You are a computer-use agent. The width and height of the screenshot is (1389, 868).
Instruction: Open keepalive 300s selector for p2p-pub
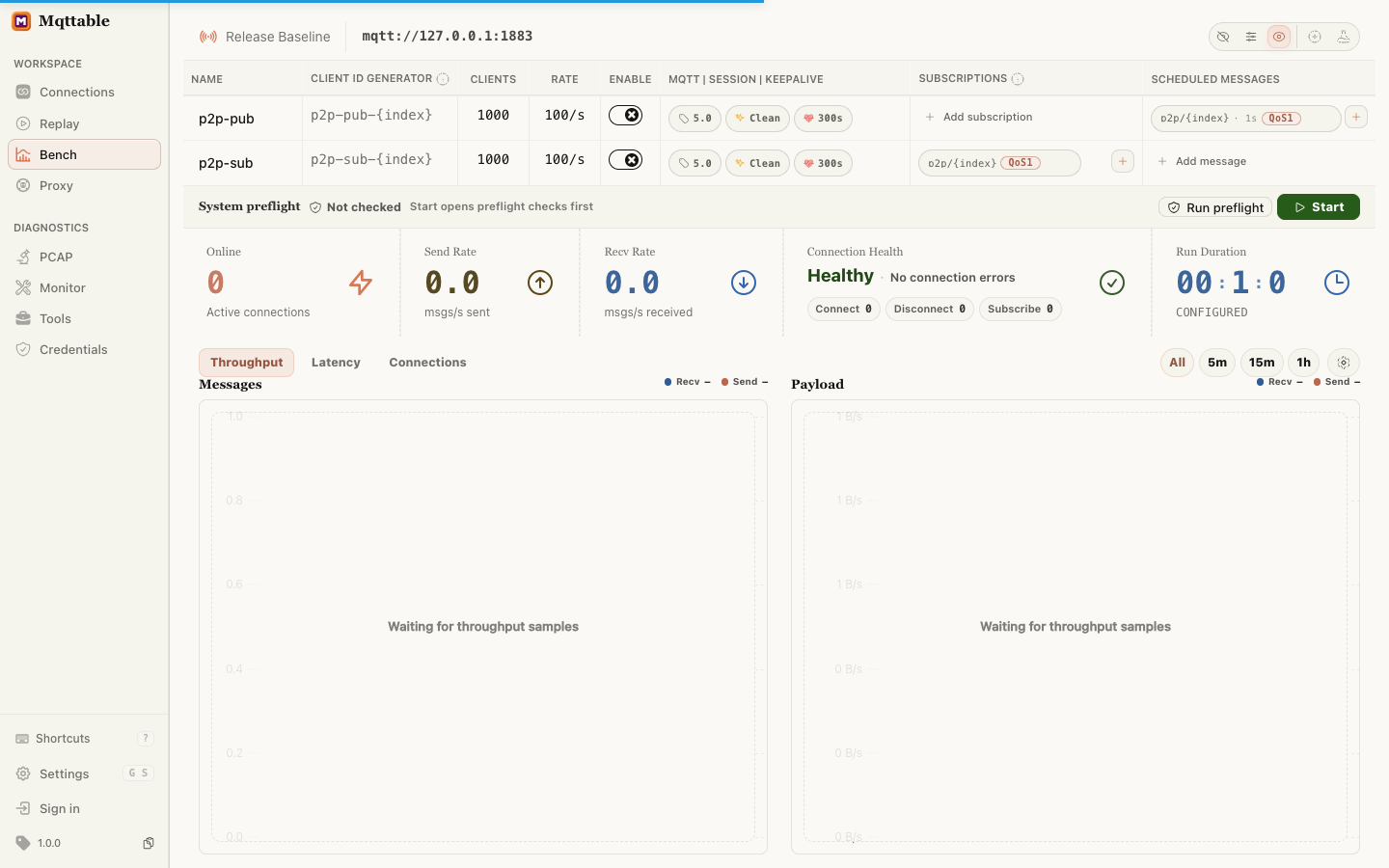click(x=823, y=119)
